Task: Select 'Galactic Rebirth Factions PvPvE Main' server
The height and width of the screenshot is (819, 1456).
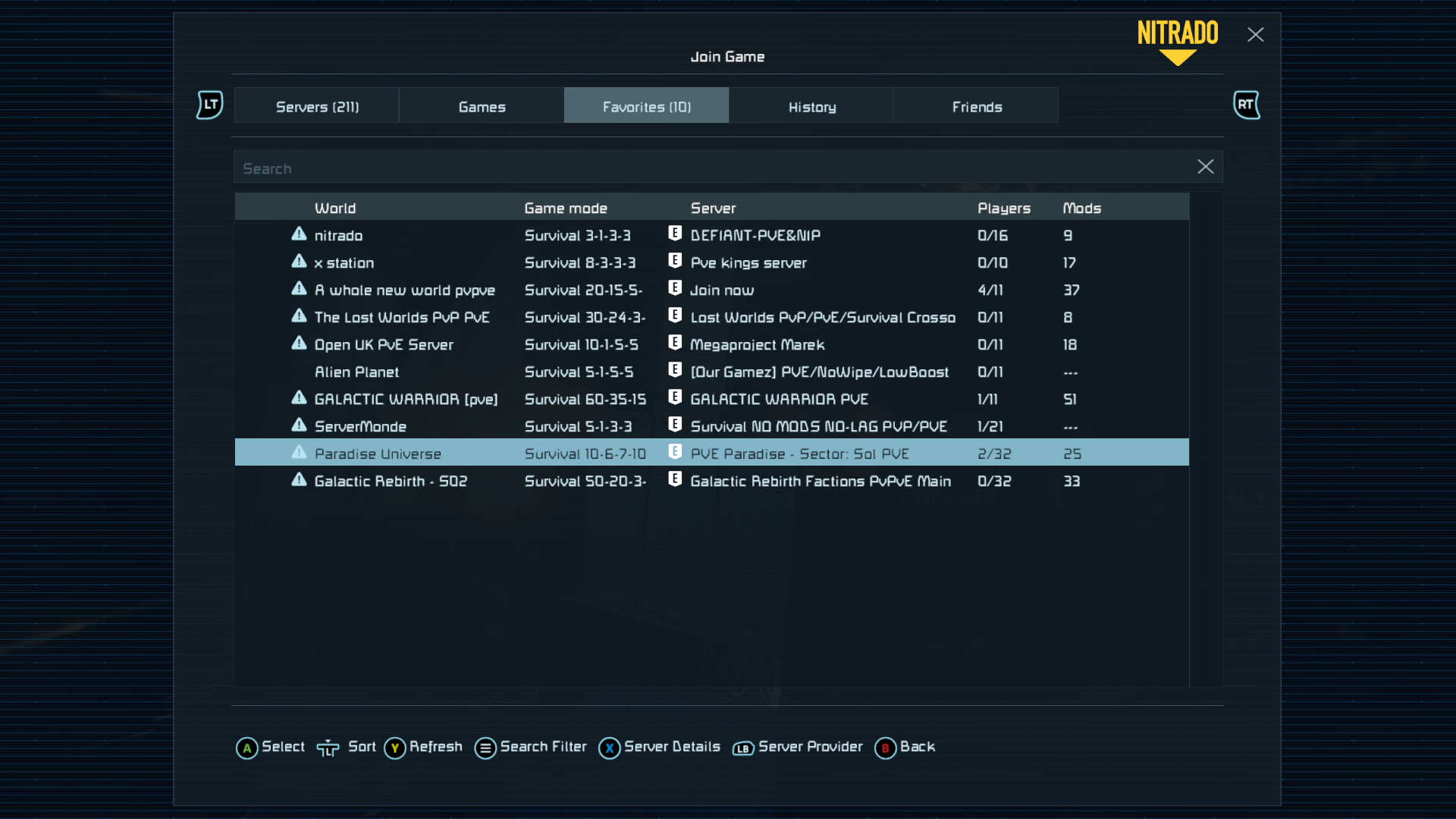Action: (821, 481)
